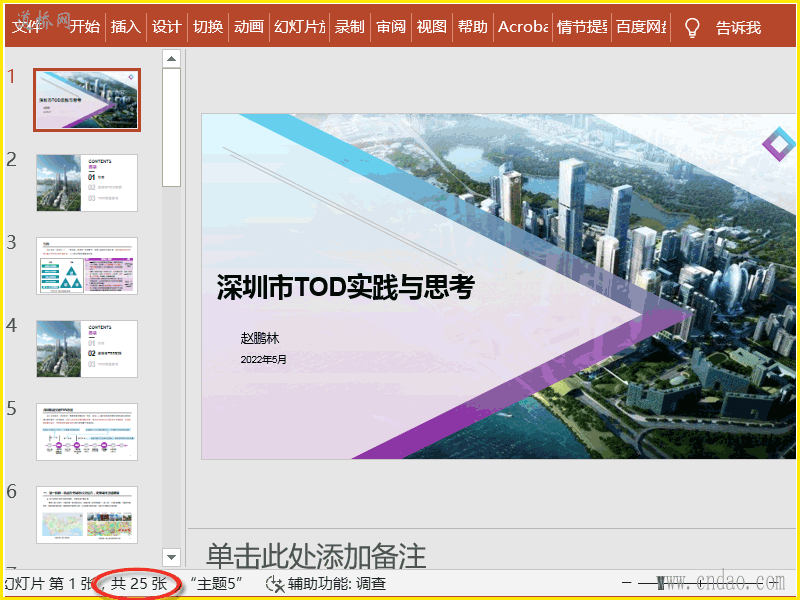The image size is (800, 600).
Task: Click the author name 赵鹏林
Action: tap(260, 338)
